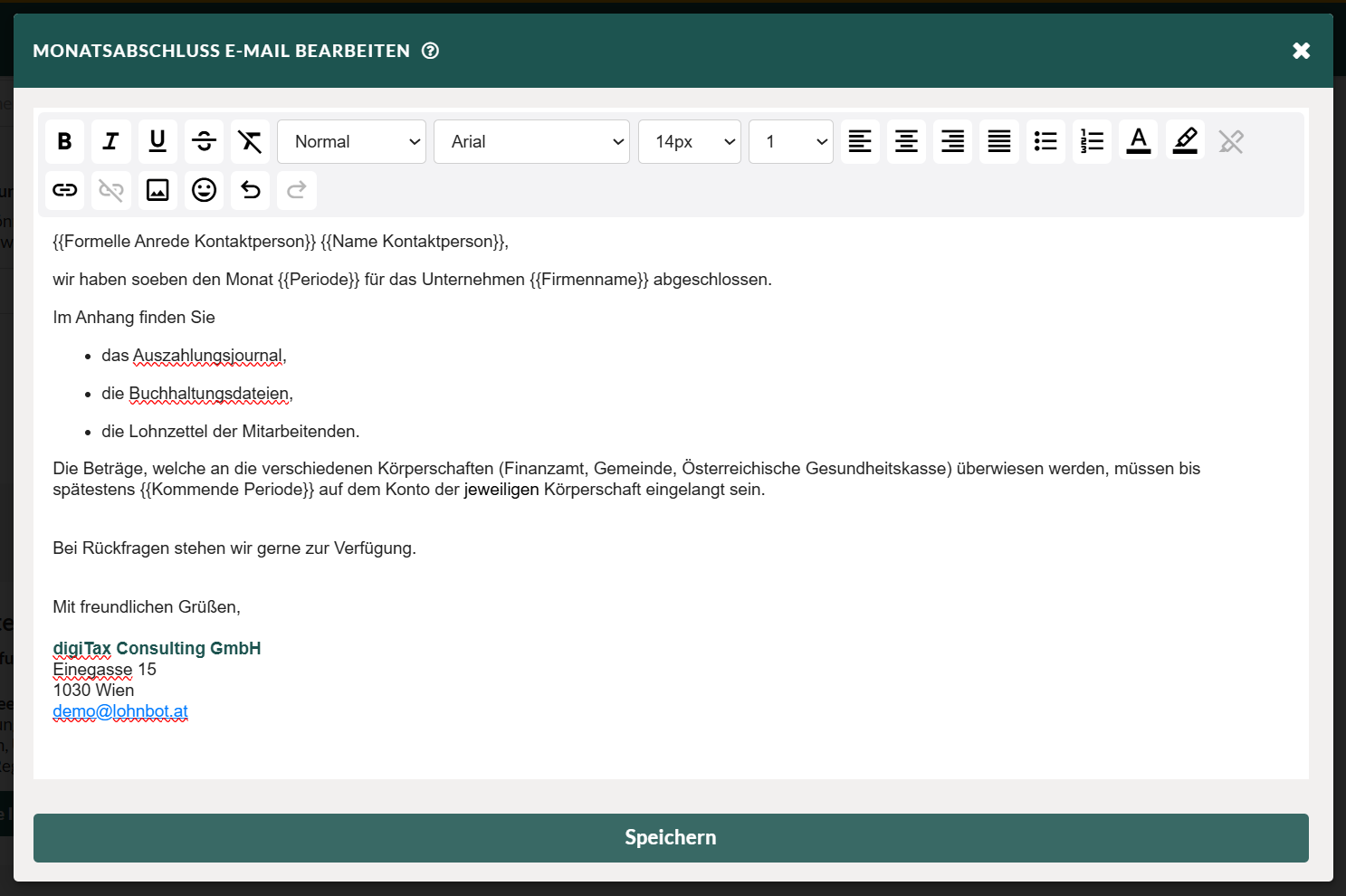1346x896 pixels.
Task: Toggle bold formatting
Action: coord(64,141)
